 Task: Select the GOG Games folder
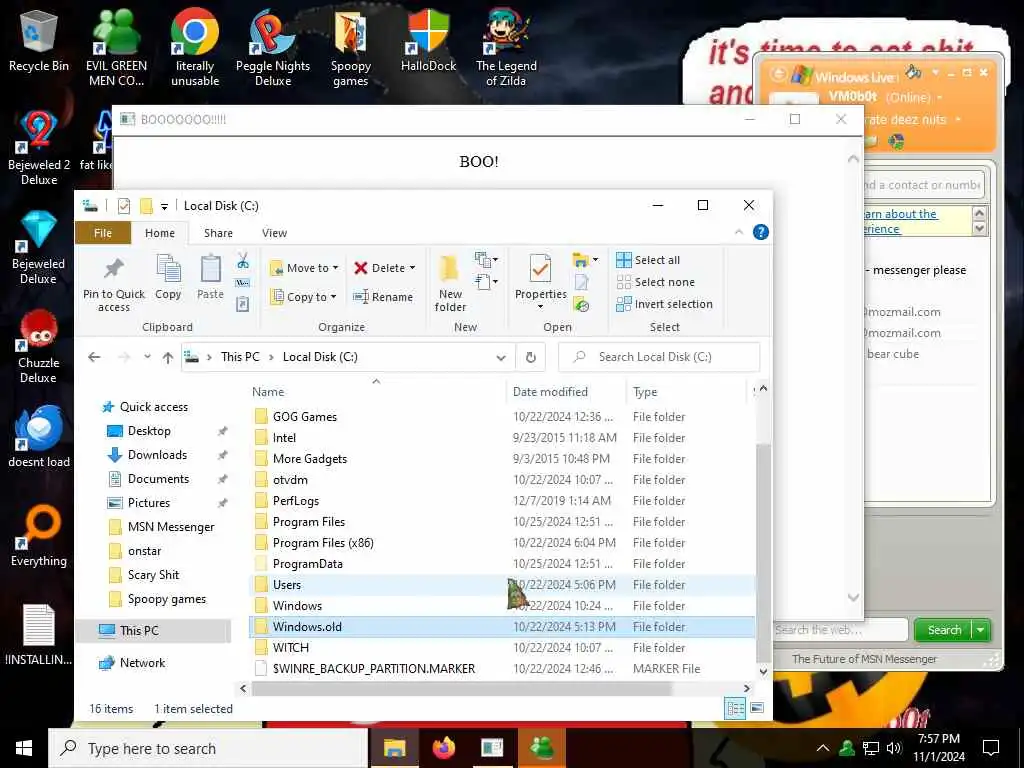tap(502, 417)
